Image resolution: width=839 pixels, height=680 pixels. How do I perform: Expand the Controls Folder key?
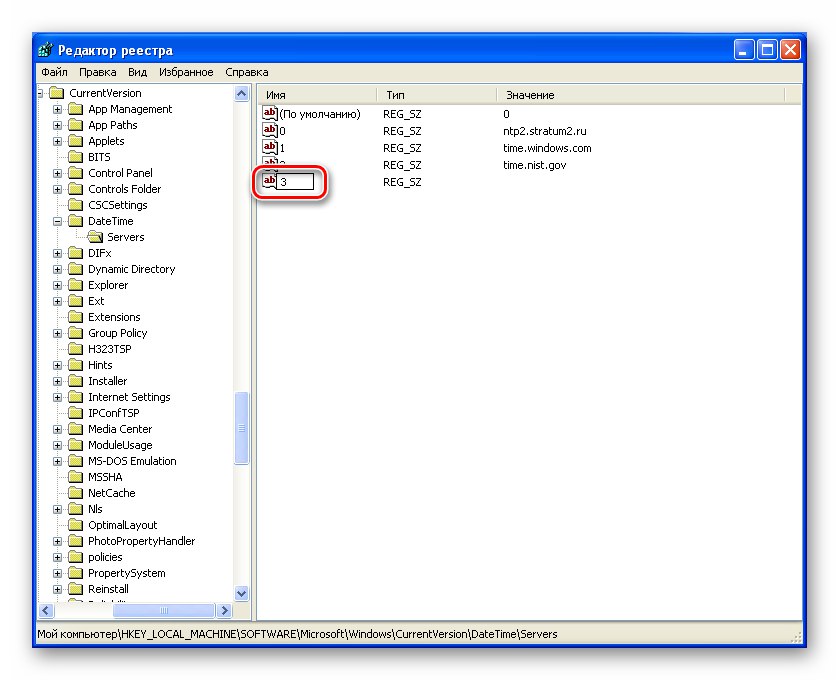coord(57,189)
